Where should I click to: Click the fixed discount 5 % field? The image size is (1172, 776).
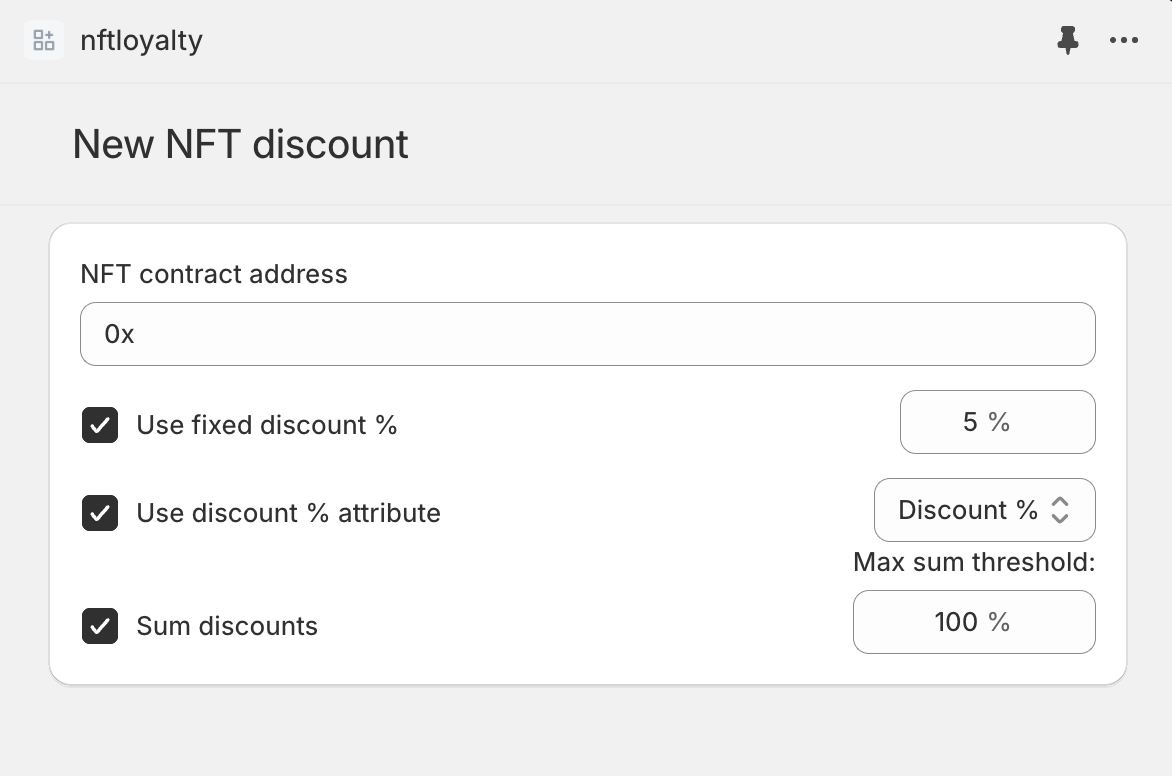point(997,422)
